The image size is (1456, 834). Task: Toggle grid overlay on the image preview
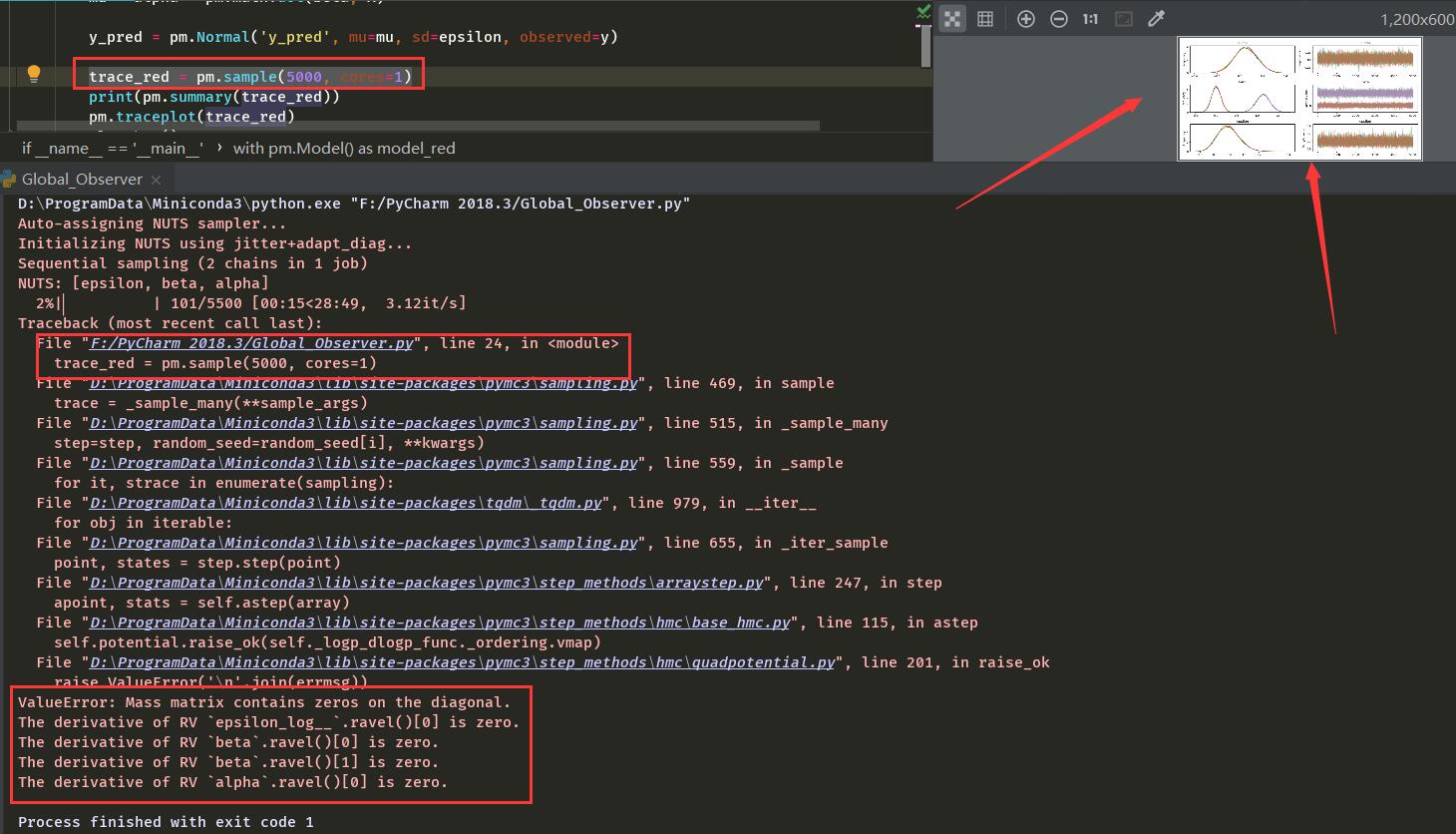pos(985,18)
